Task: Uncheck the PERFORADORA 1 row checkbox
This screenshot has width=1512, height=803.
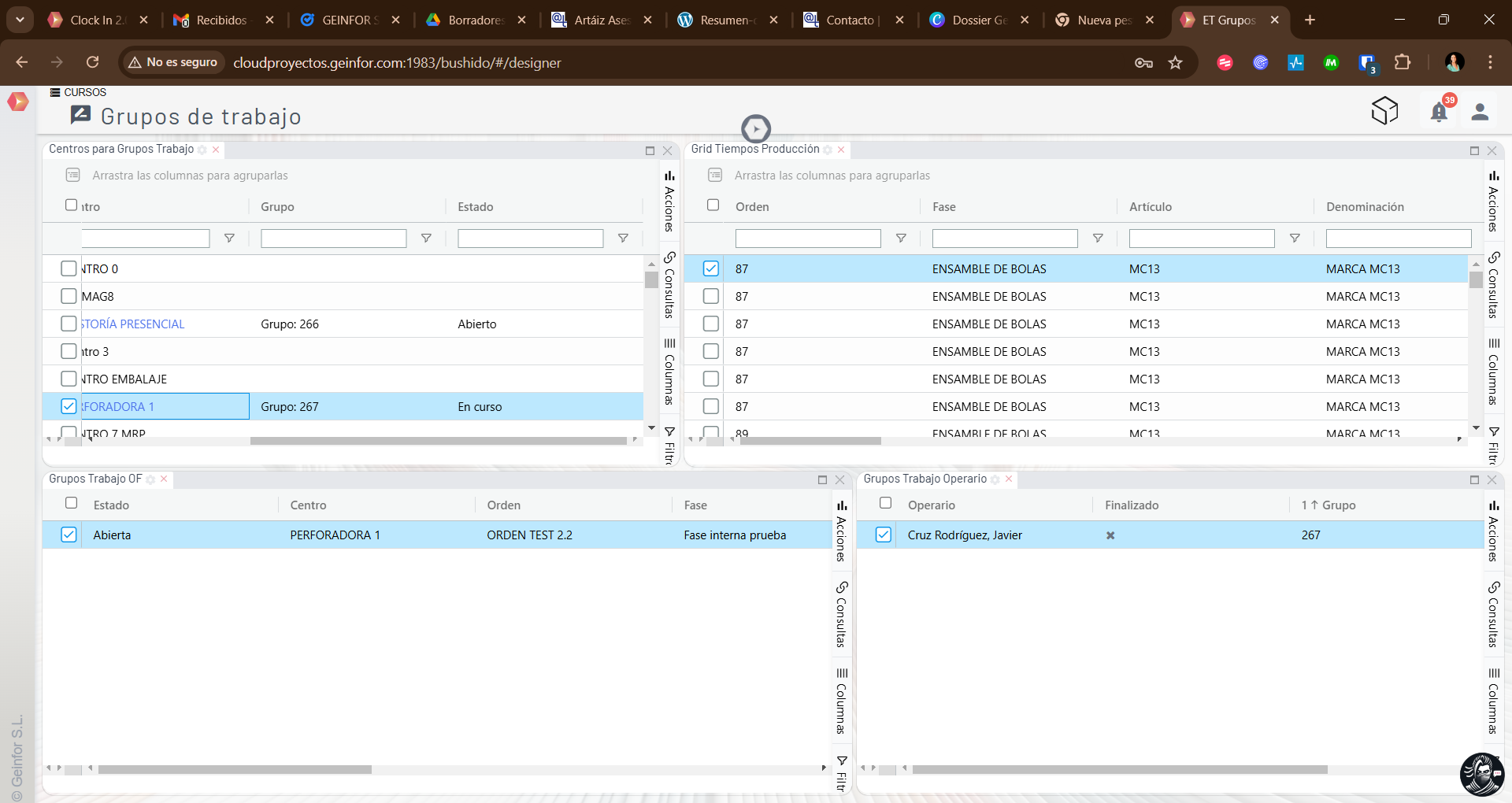Action: [69, 406]
